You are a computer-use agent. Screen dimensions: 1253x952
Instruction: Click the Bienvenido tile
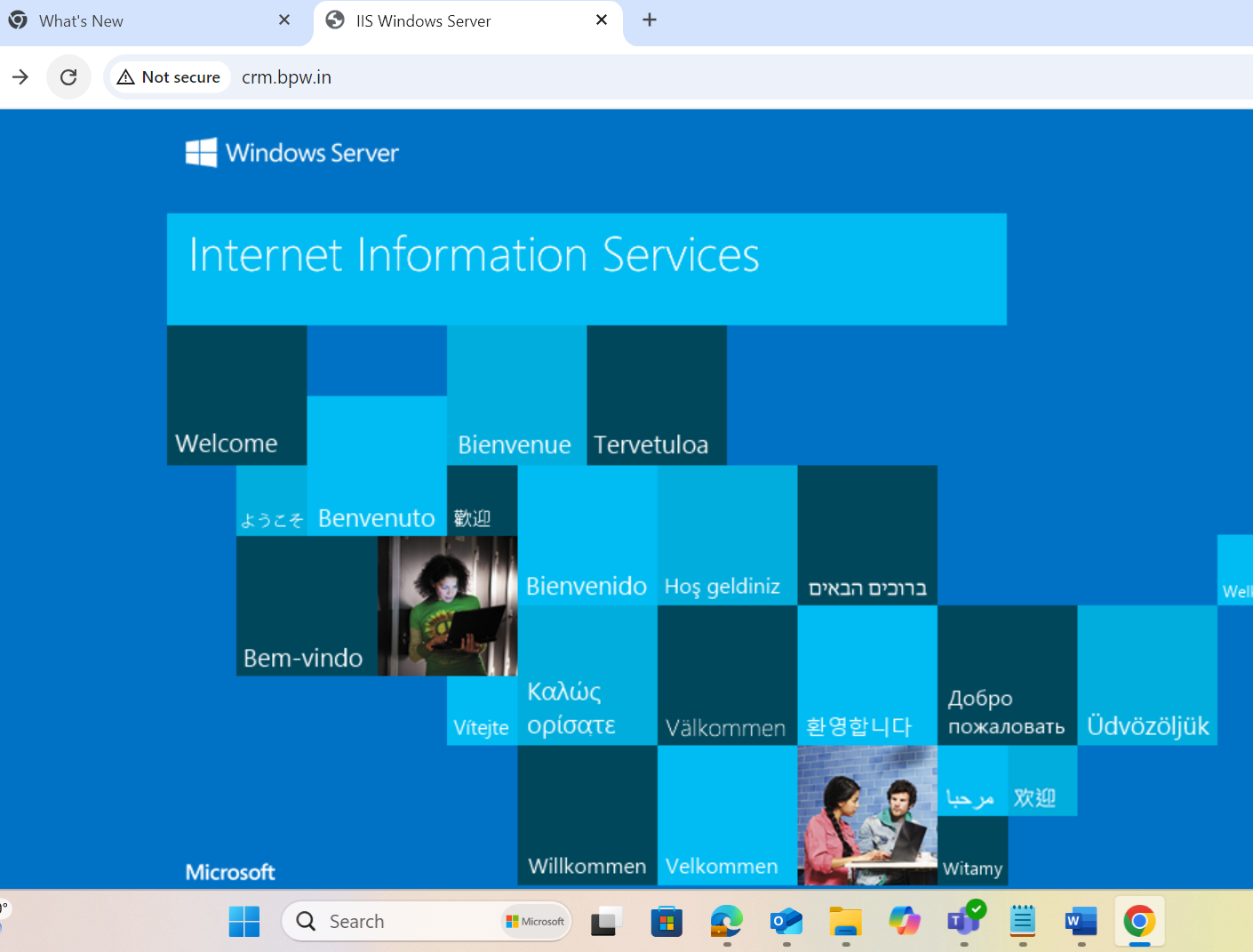[587, 535]
